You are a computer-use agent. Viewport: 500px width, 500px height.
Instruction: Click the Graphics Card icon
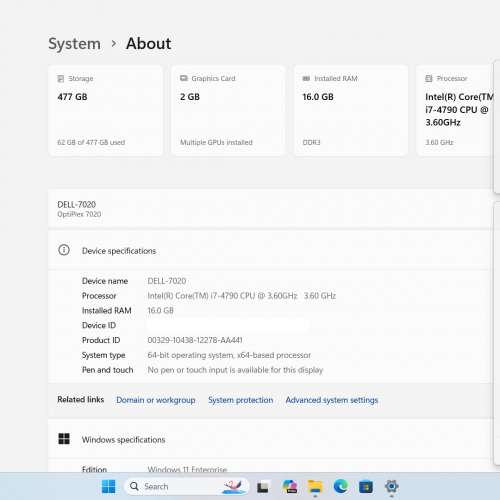(184, 78)
